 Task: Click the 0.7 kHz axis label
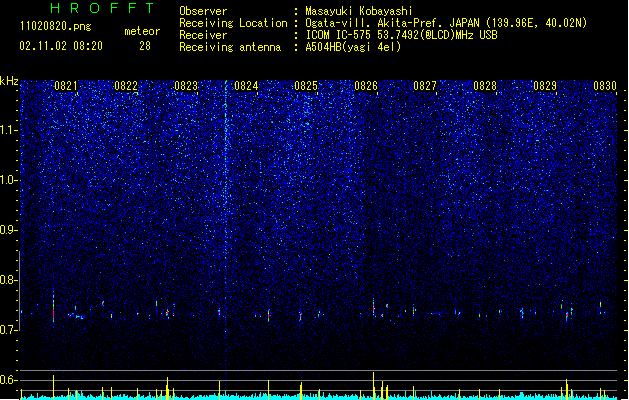point(9,330)
